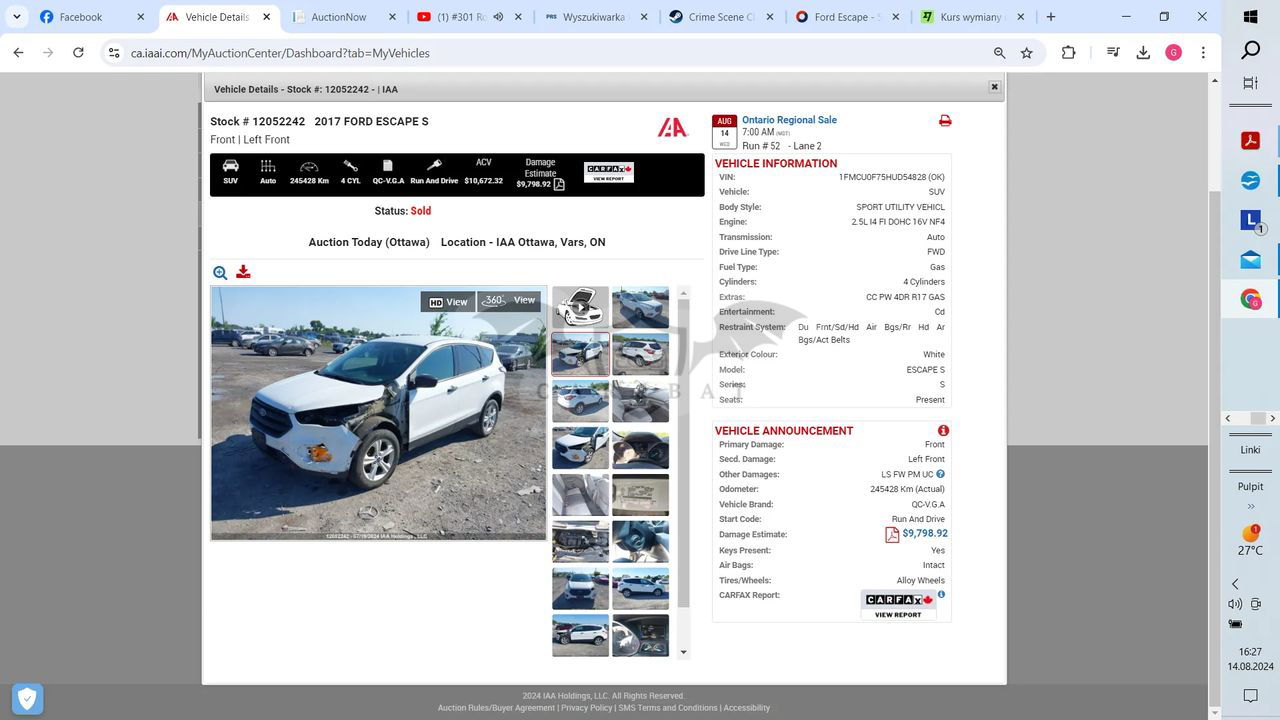Screen dimensions: 1280x720
Task: Switch to the Ford Escape tab
Action: [846, 17]
